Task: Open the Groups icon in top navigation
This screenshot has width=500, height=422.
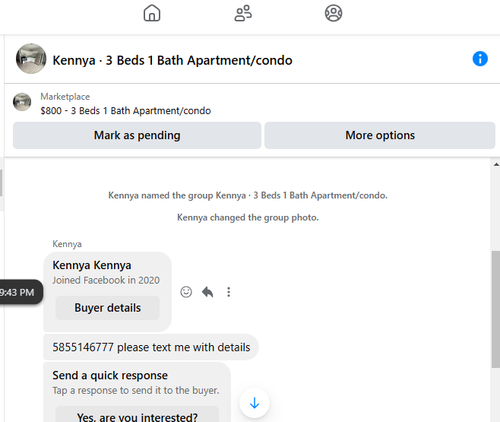Action: (x=333, y=13)
